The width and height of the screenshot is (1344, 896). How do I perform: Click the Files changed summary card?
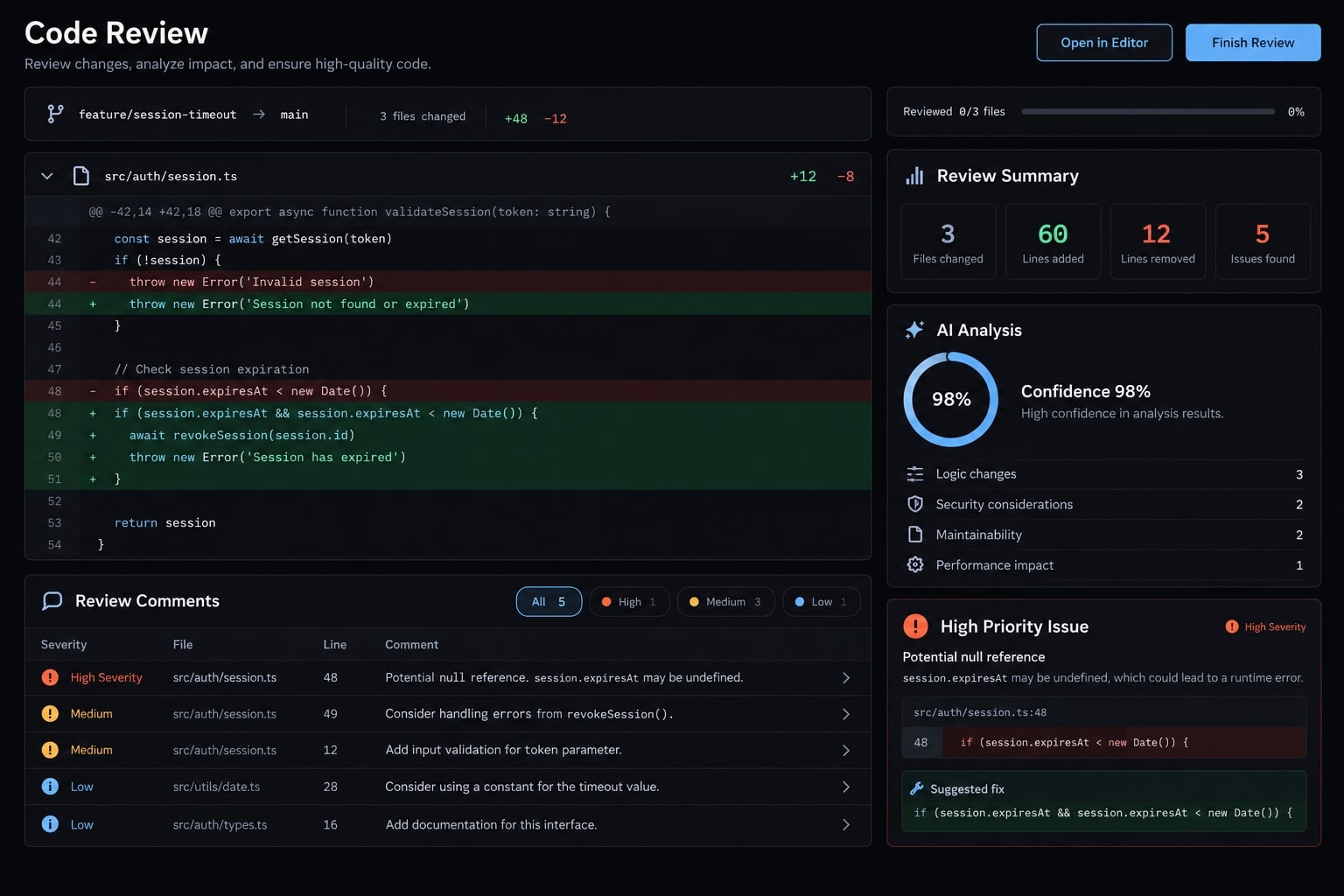click(948, 241)
